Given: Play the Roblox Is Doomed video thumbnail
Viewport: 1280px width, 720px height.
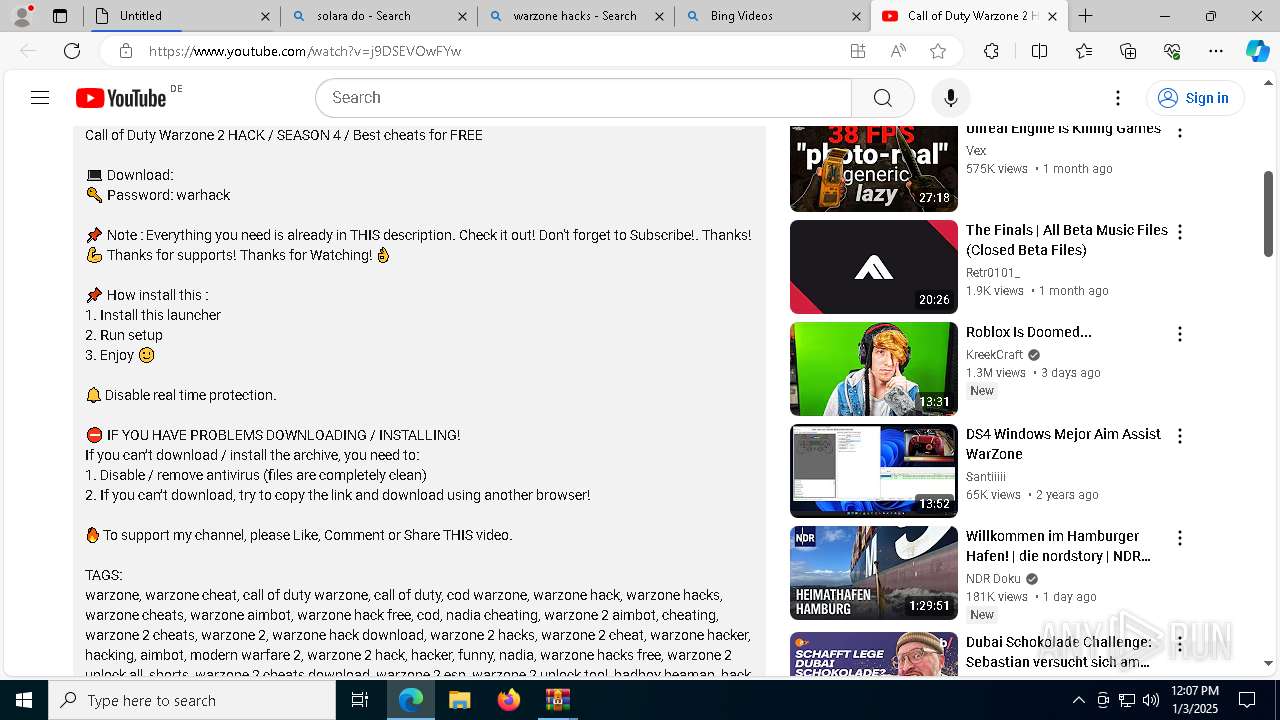Looking at the screenshot, I should pos(874,369).
